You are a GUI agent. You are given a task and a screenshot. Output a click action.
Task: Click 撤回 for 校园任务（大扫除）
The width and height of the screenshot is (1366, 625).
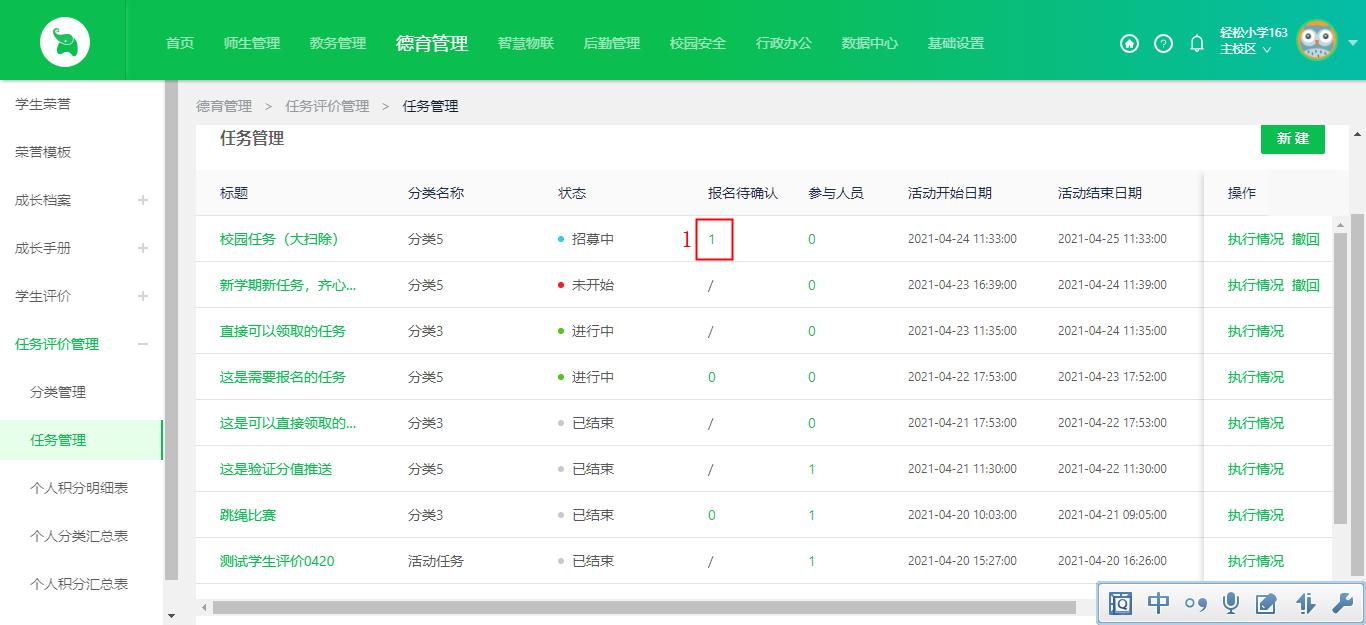[x=1306, y=239]
